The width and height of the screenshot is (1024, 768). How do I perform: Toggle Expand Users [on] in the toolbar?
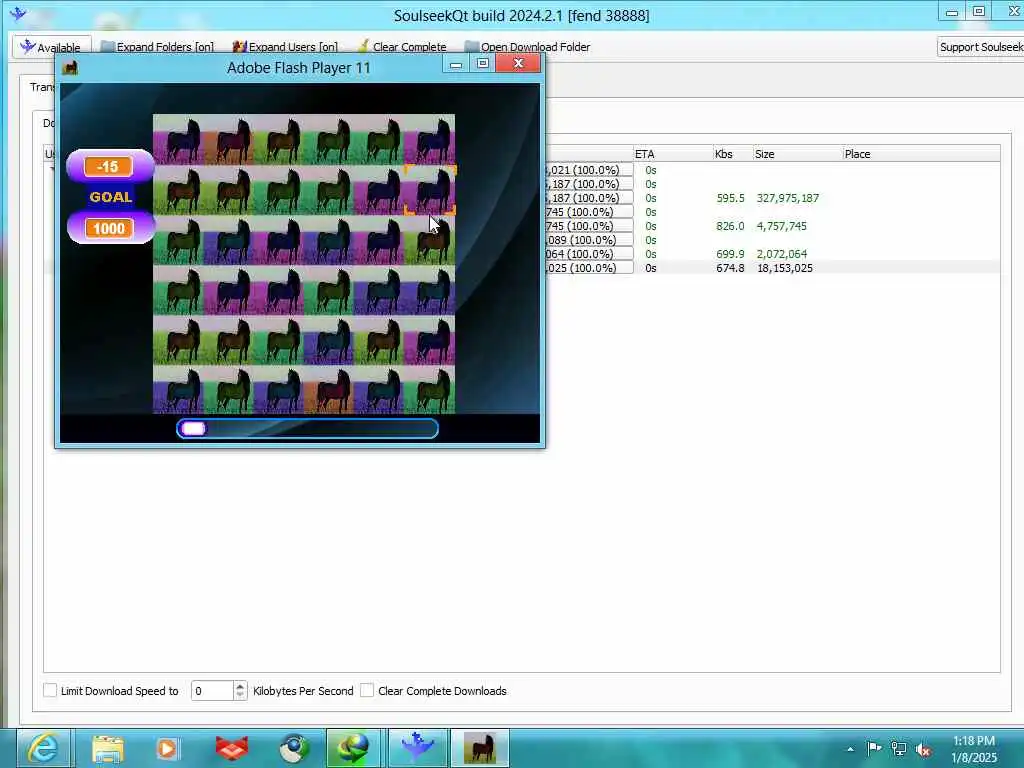click(285, 47)
